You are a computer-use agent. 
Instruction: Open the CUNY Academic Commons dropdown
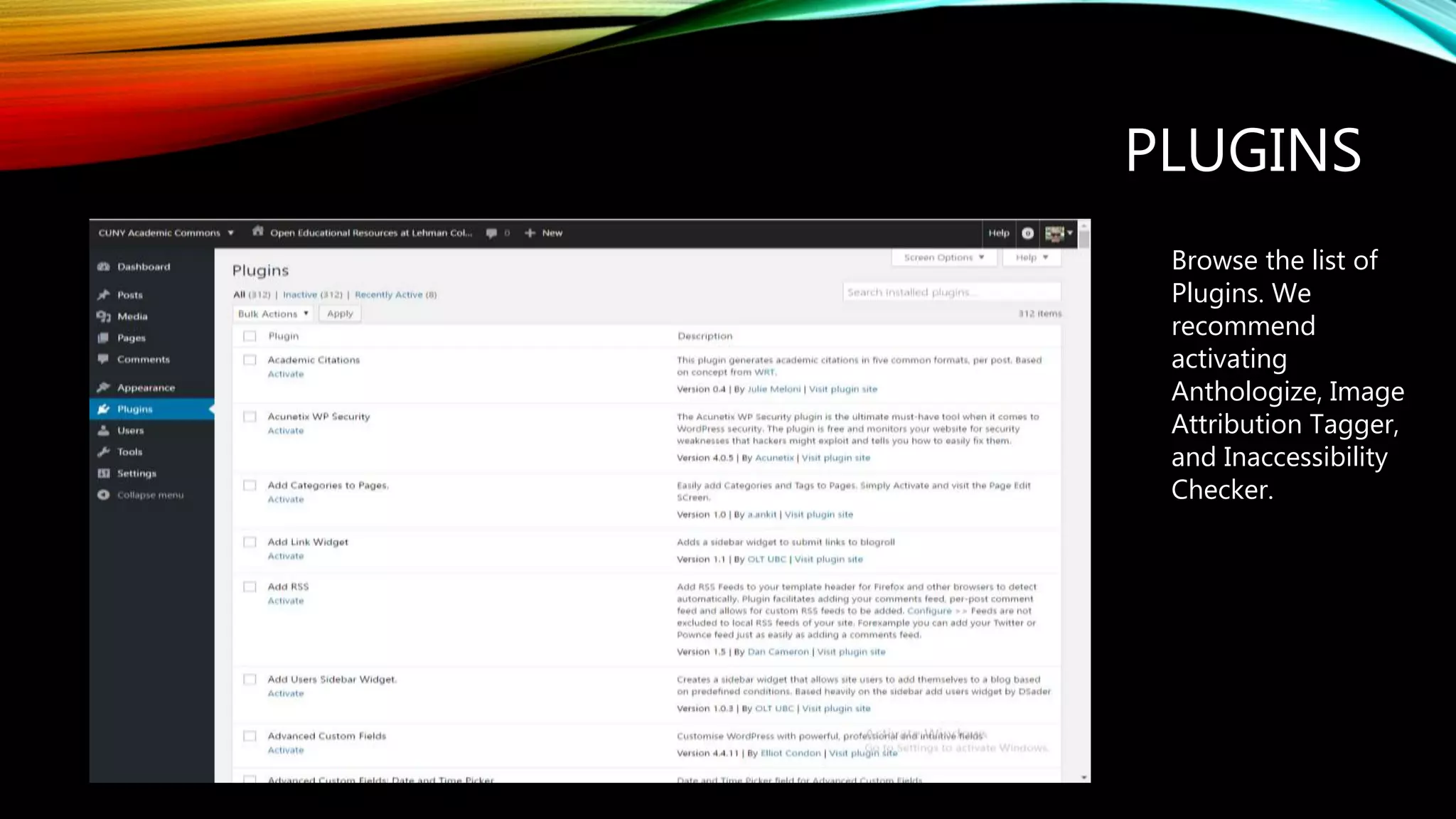[x=166, y=233]
